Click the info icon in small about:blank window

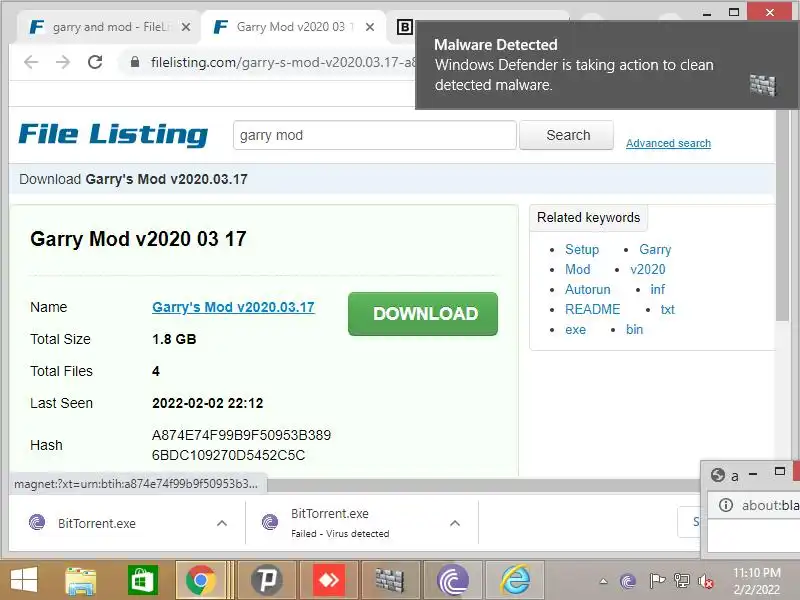726,505
